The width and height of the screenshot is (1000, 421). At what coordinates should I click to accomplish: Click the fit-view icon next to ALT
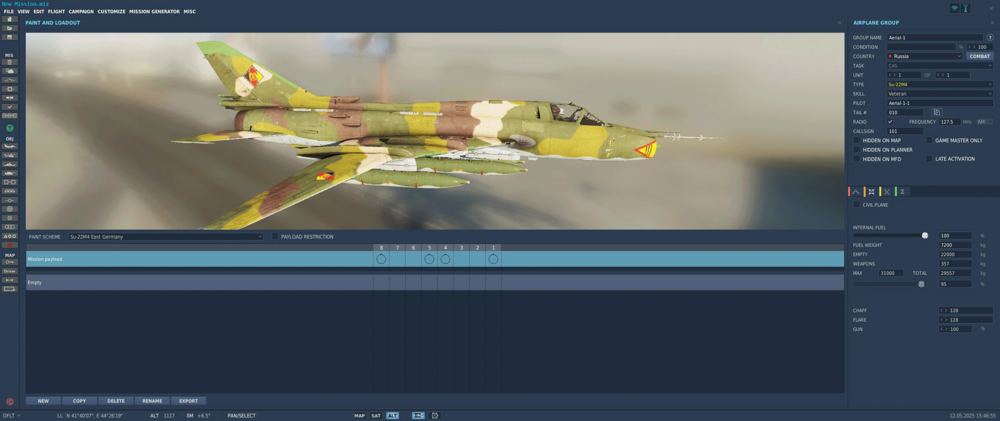tap(418, 415)
